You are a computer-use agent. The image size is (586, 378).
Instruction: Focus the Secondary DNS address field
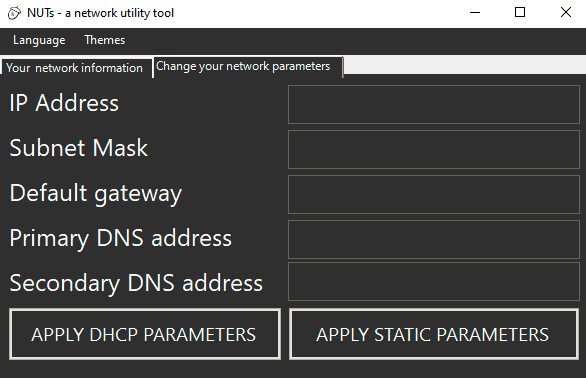pyautogui.click(x=434, y=282)
